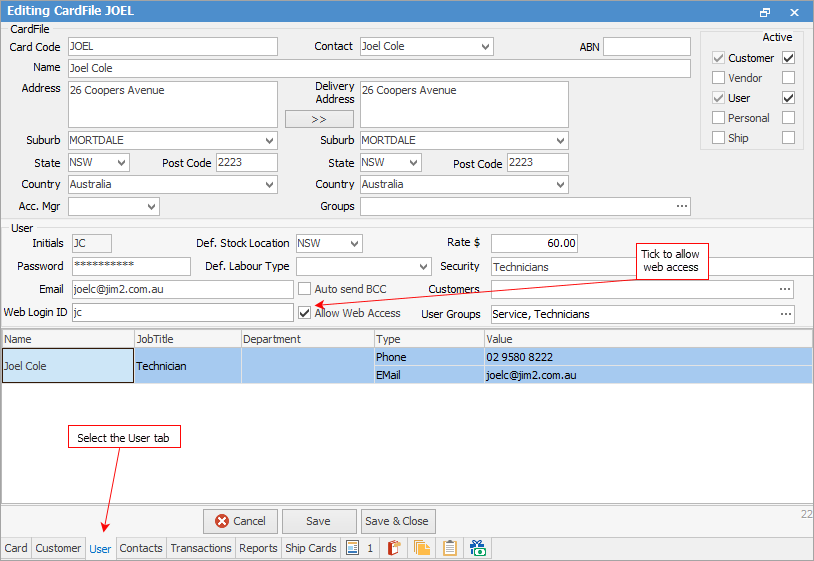Click the clipboard tab icon

point(450,548)
